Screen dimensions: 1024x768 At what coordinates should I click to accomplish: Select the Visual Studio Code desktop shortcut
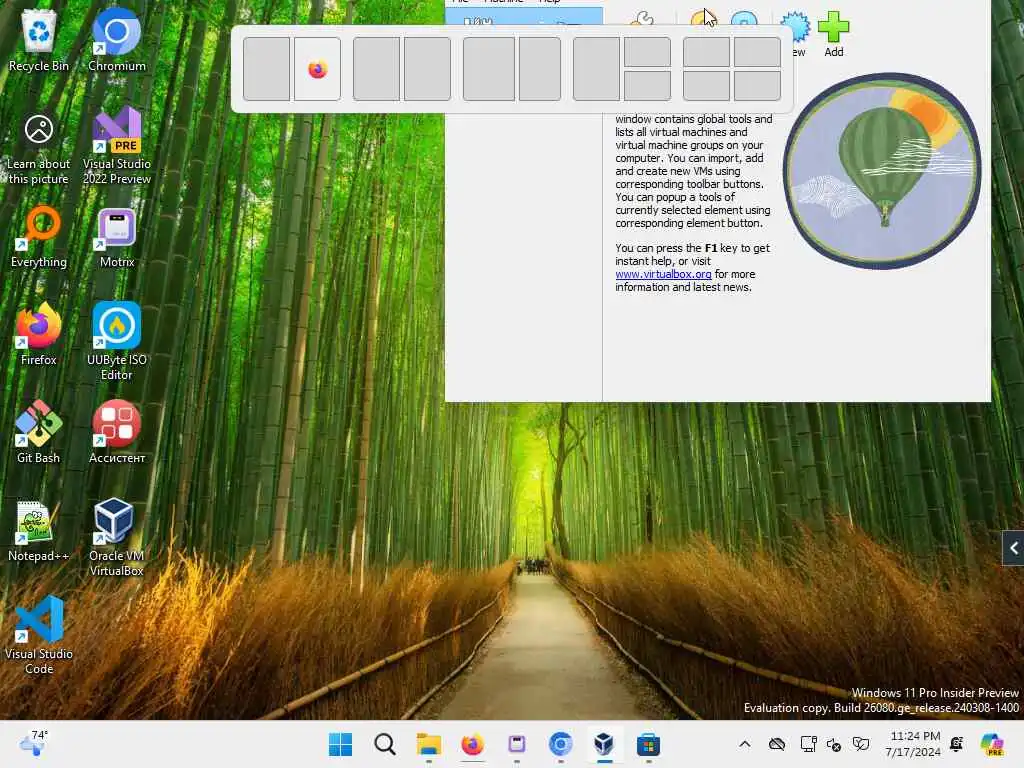39,635
